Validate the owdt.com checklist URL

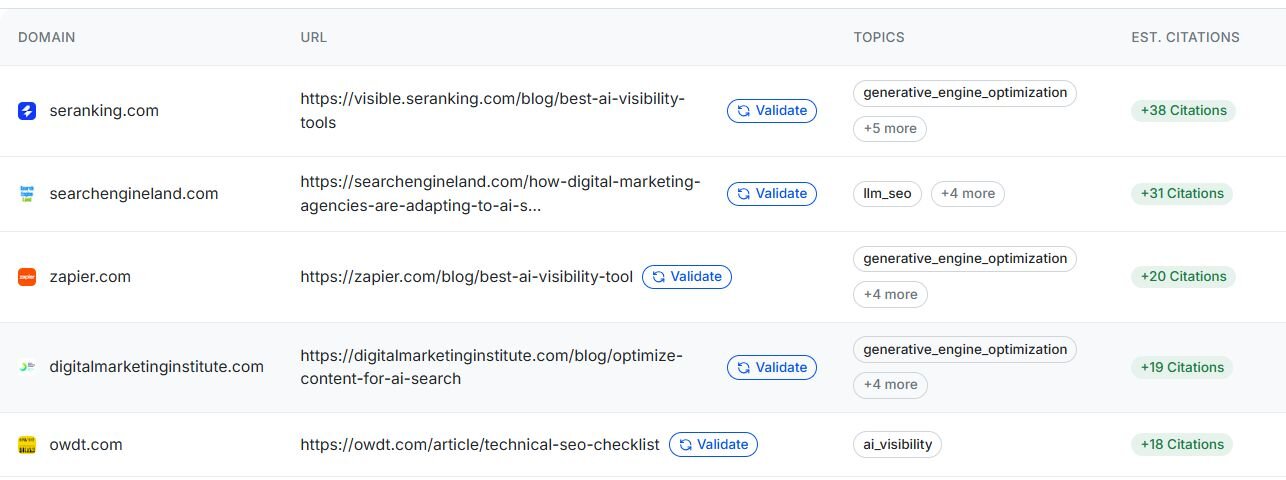pyautogui.click(x=713, y=445)
